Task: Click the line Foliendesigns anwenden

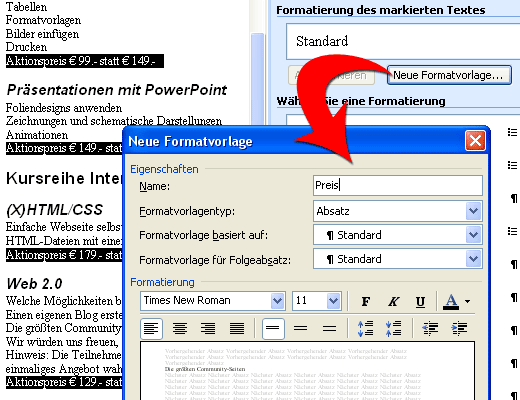Action: [64, 108]
